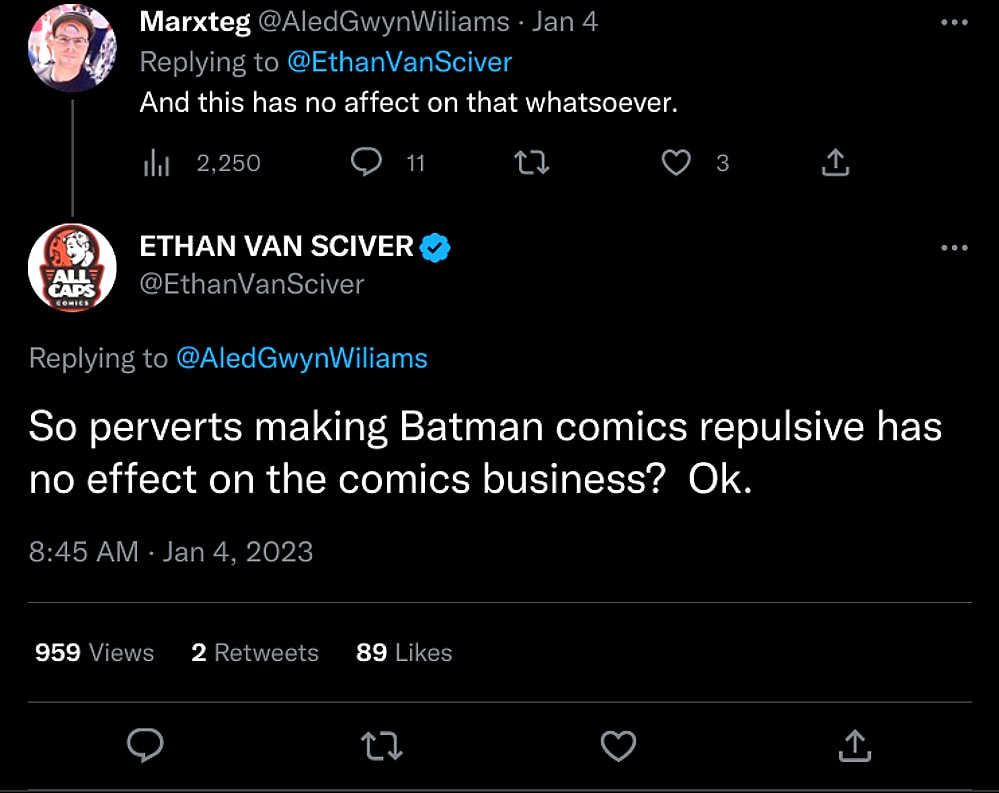Click the blue verified badge next to Ethan's name

(x=435, y=246)
